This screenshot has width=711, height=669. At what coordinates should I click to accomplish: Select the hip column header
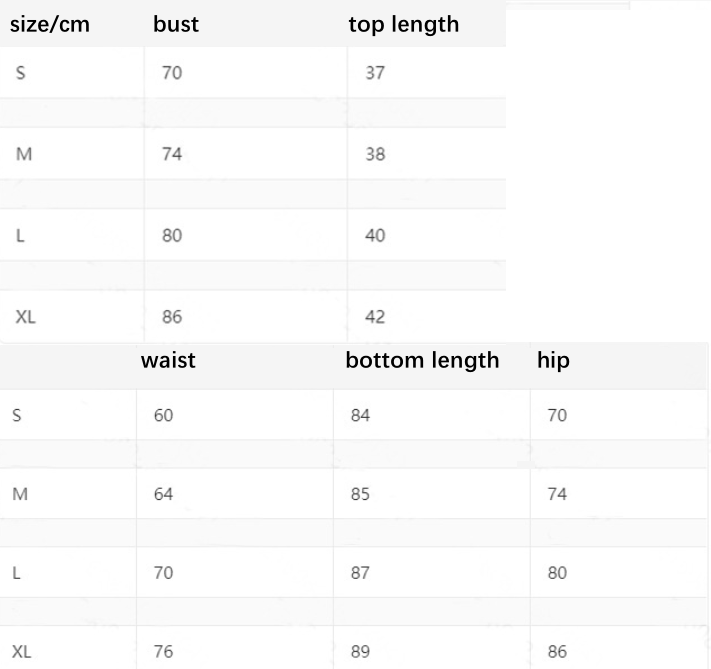[x=553, y=361]
